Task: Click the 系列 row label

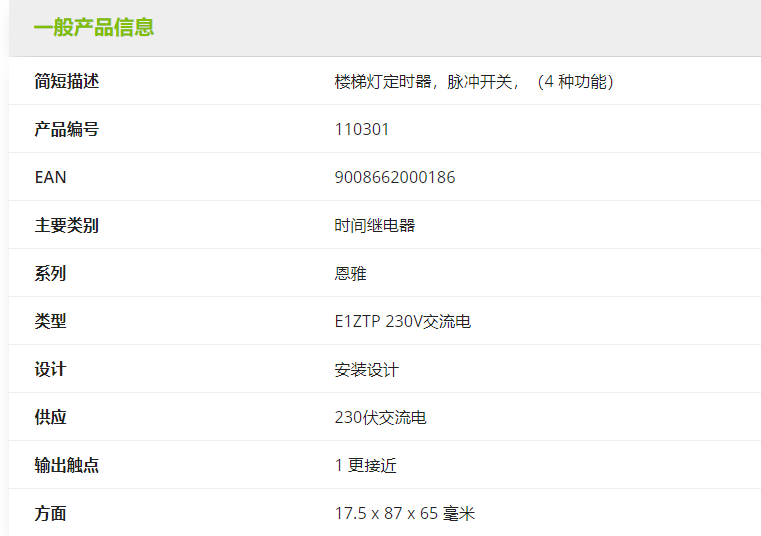Action: pos(51,274)
